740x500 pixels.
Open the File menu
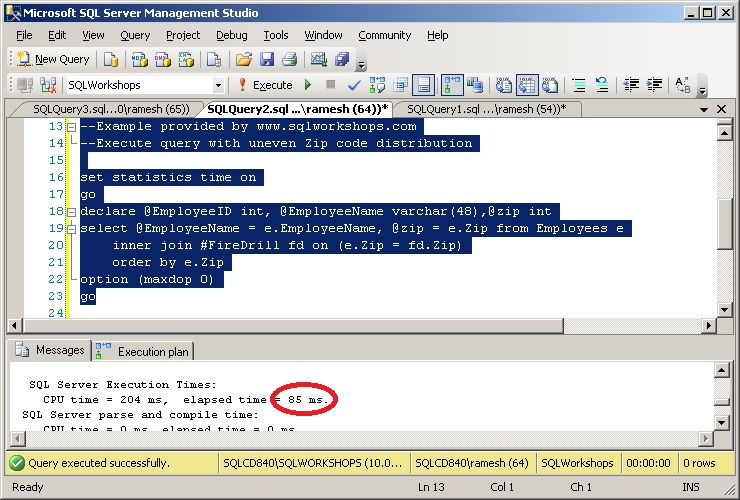click(24, 35)
